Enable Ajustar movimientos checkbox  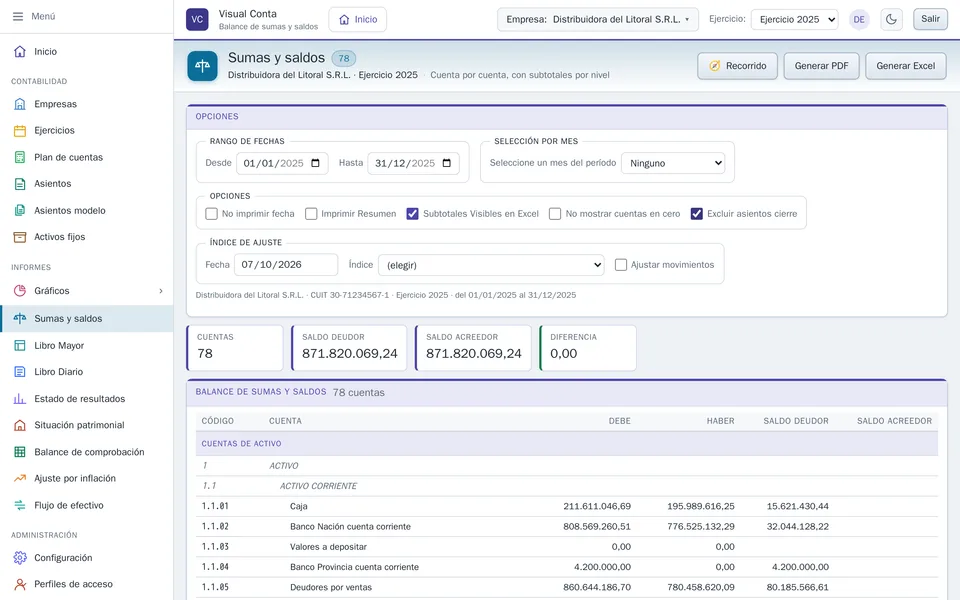pos(621,264)
